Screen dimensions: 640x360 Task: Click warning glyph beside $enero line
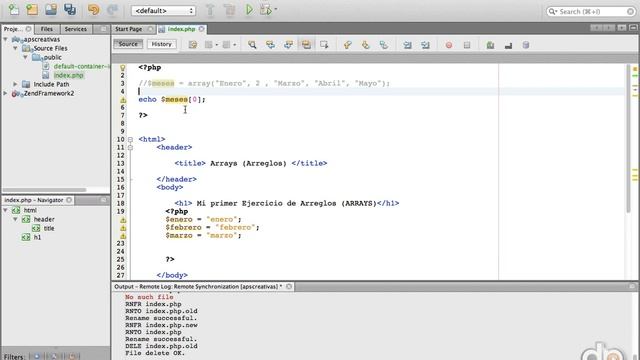[x=123, y=220]
